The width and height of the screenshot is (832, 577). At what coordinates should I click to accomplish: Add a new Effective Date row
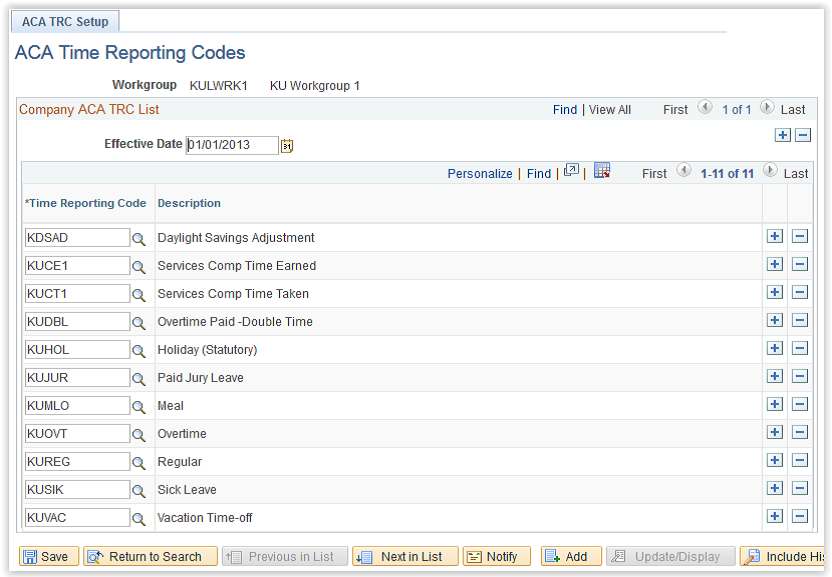(783, 134)
